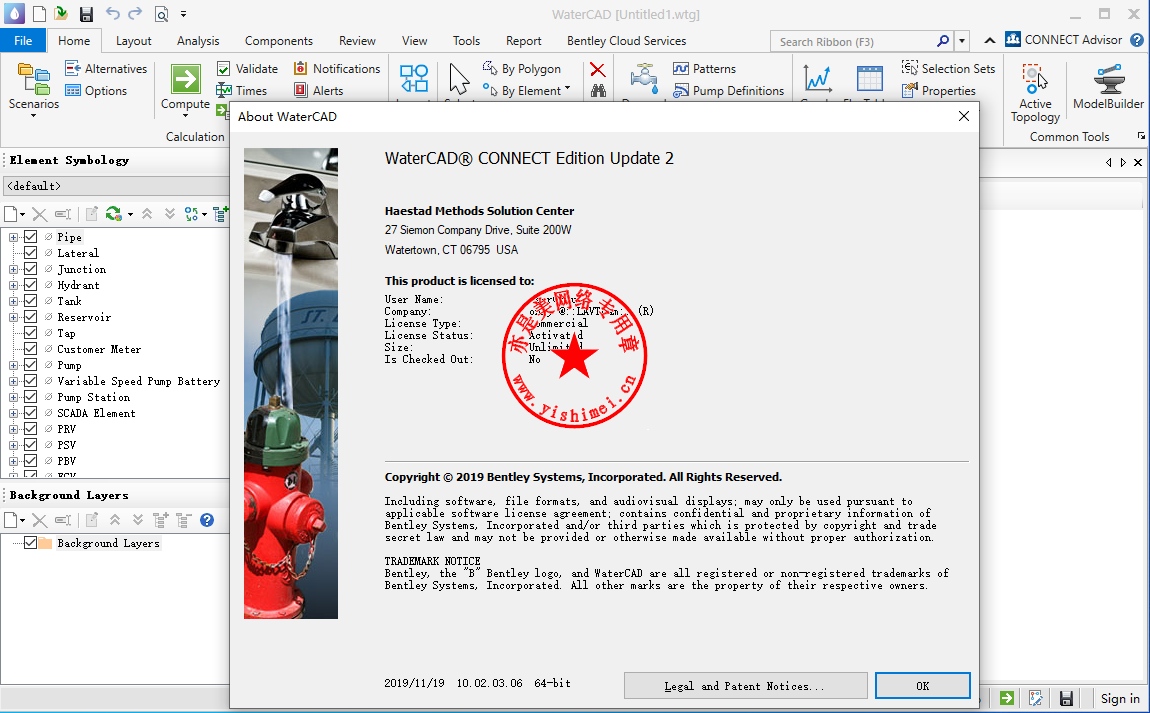Open the Bentley Cloud Services tab
Viewport: 1150px width, 713px height.
[x=626, y=41]
